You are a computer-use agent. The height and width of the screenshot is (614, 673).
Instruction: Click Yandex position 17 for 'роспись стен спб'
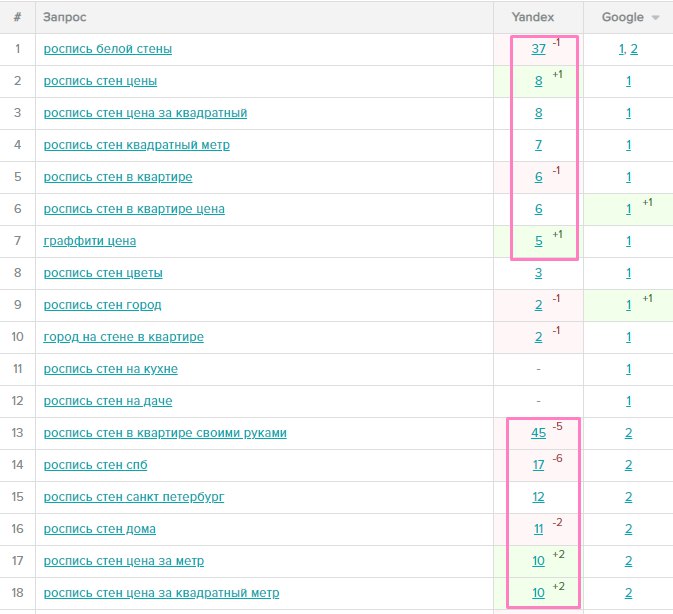(539, 465)
